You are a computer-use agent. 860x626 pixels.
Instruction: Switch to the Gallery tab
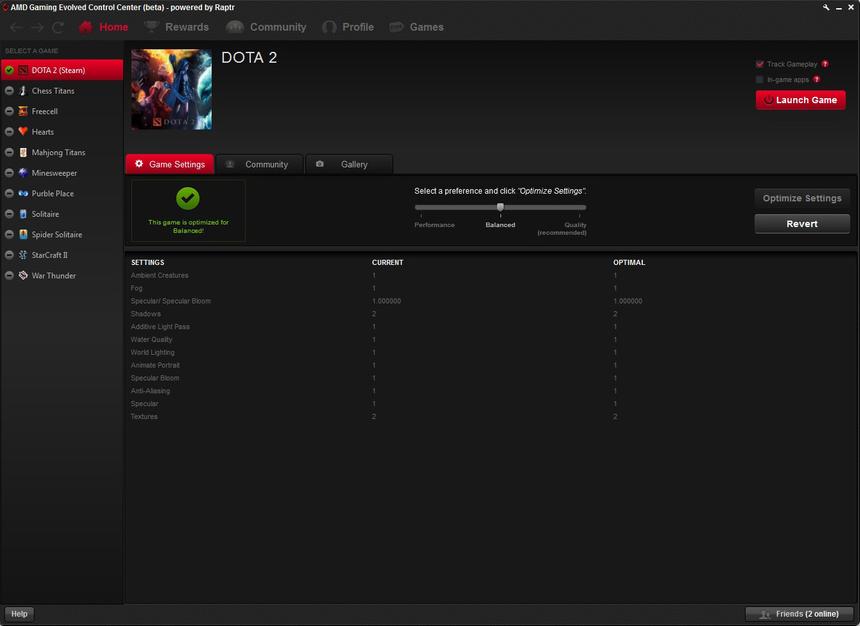tap(348, 164)
